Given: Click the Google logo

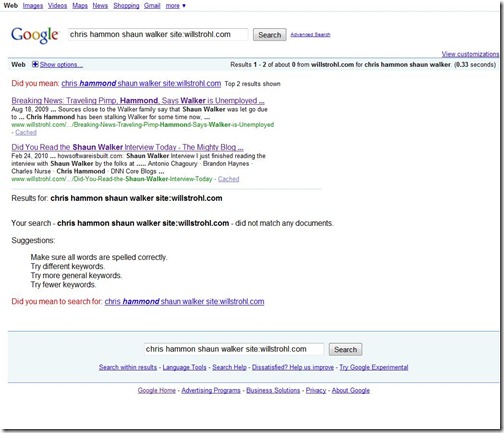Looking at the screenshot, I should point(35,35).
